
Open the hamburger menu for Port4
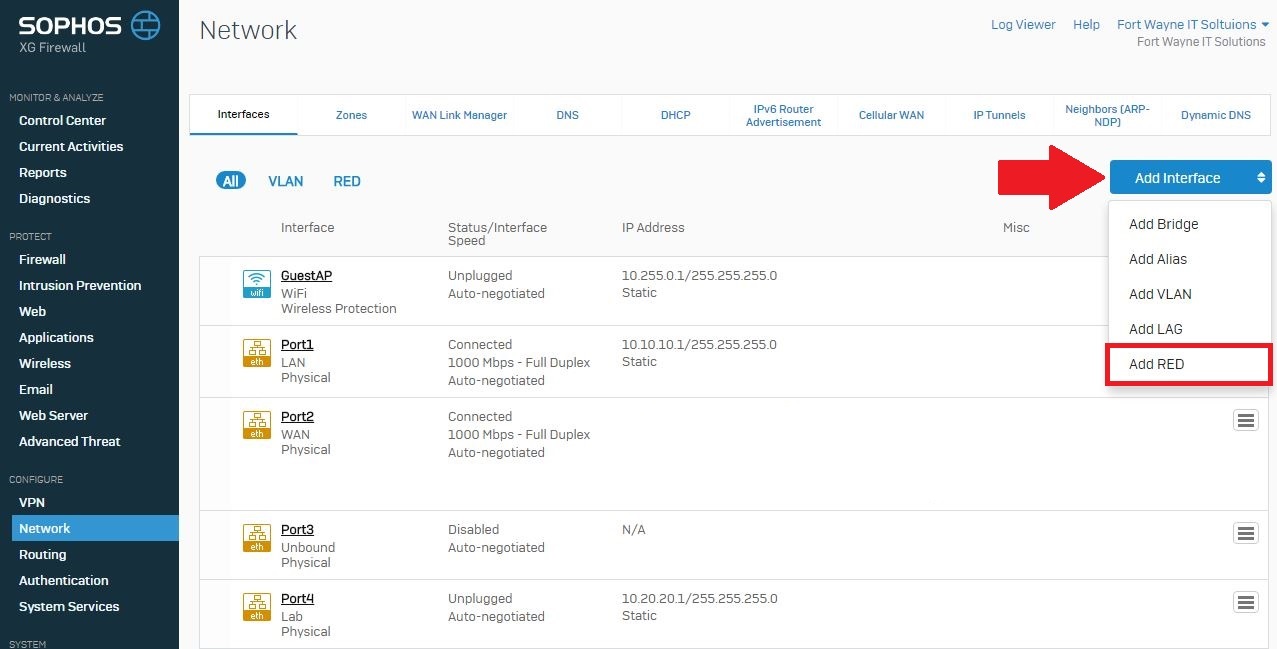click(x=1245, y=602)
